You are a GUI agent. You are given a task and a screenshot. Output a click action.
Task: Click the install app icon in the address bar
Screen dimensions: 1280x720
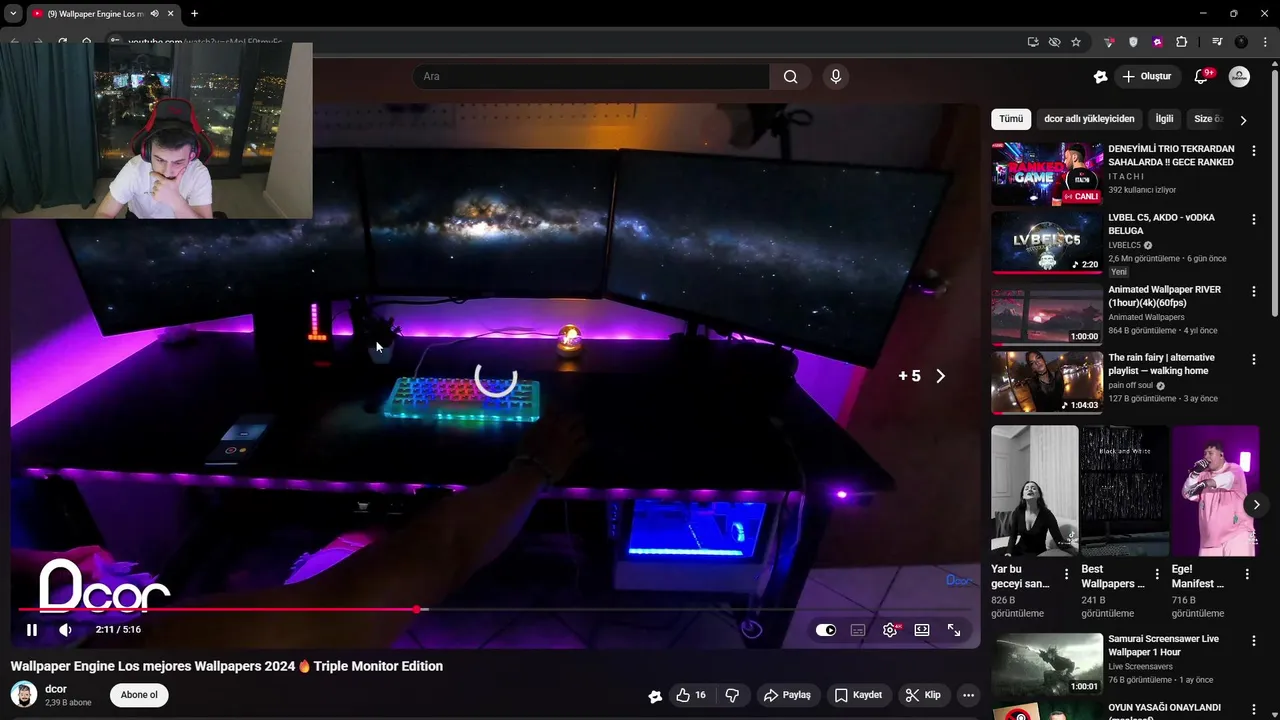point(1033,42)
